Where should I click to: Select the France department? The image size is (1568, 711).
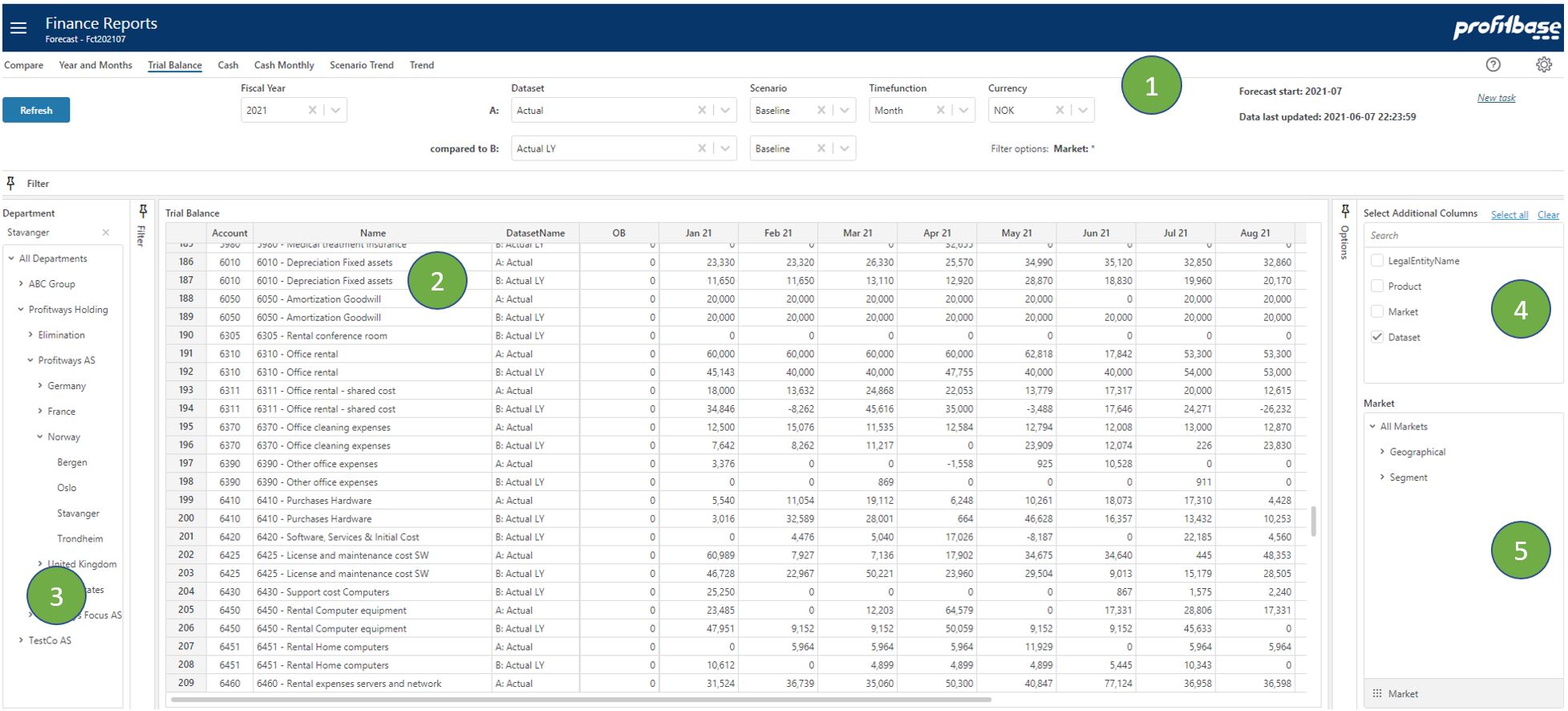point(62,411)
